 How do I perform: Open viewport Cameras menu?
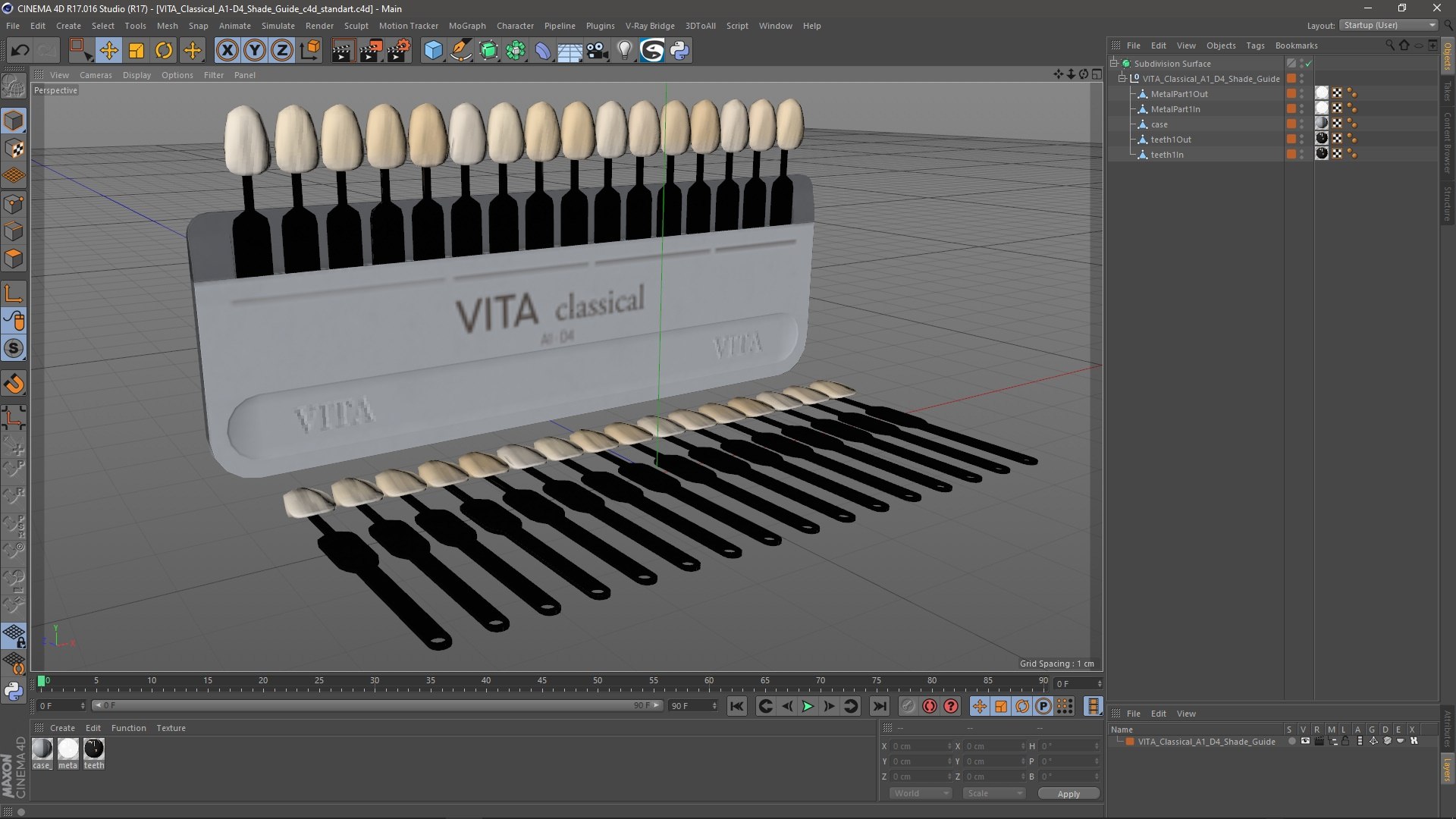pos(96,75)
